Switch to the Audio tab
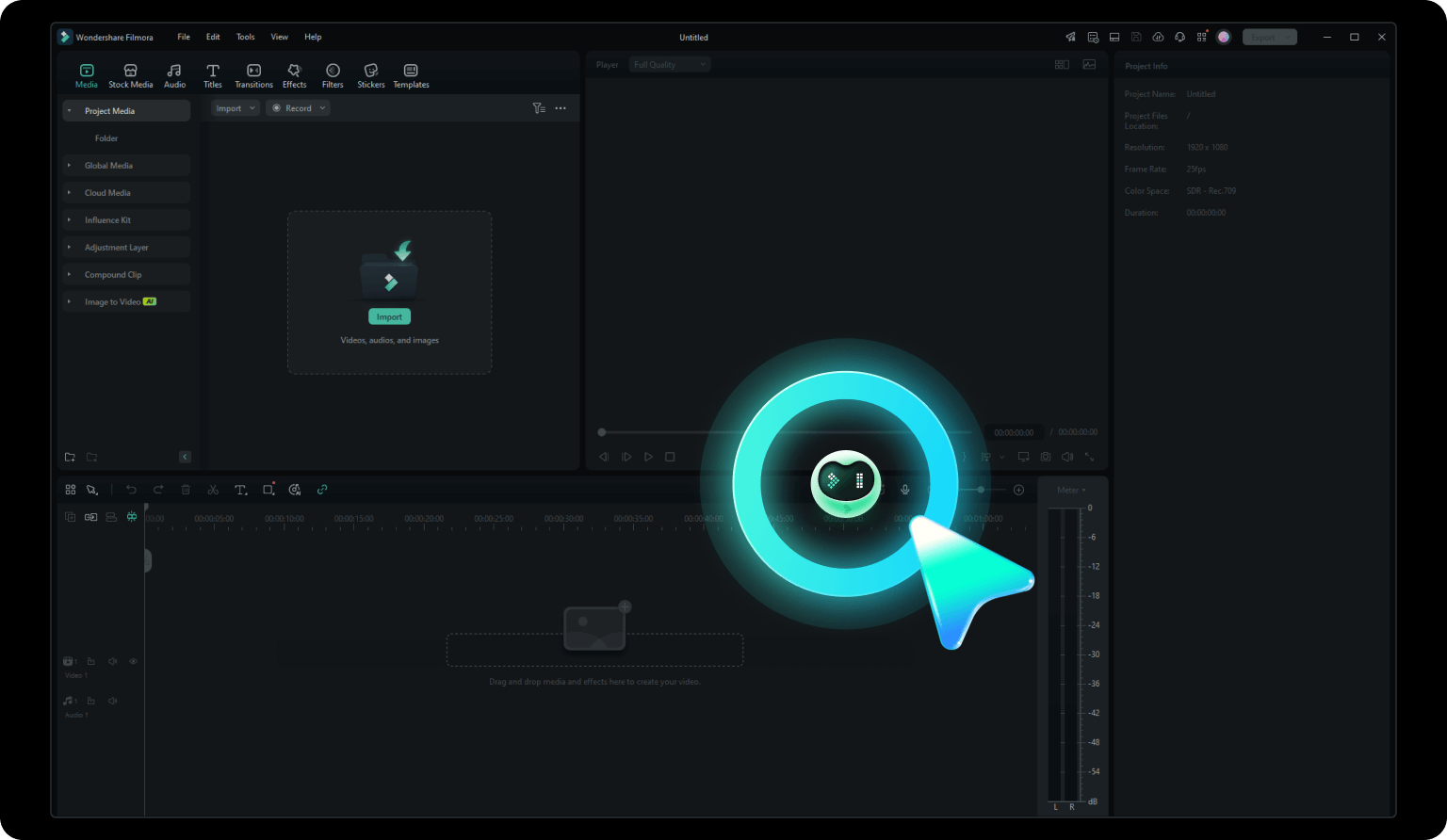1447x840 pixels. 174,76
